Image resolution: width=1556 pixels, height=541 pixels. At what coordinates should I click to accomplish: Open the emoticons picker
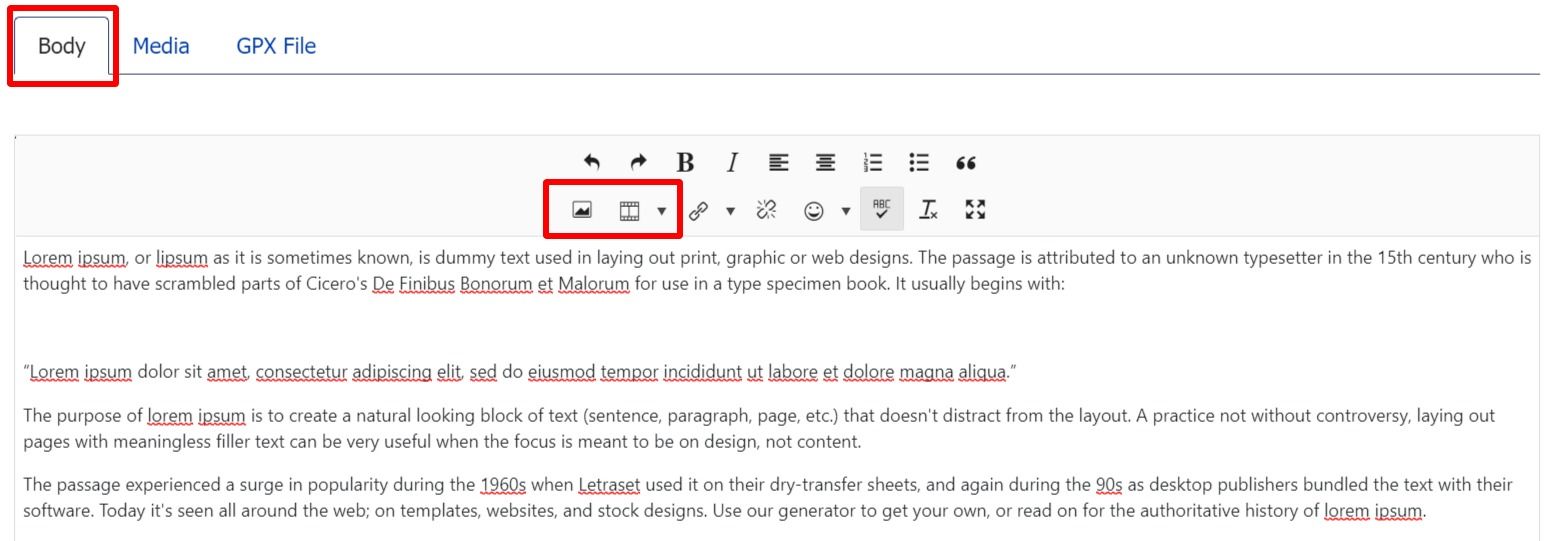tap(814, 210)
